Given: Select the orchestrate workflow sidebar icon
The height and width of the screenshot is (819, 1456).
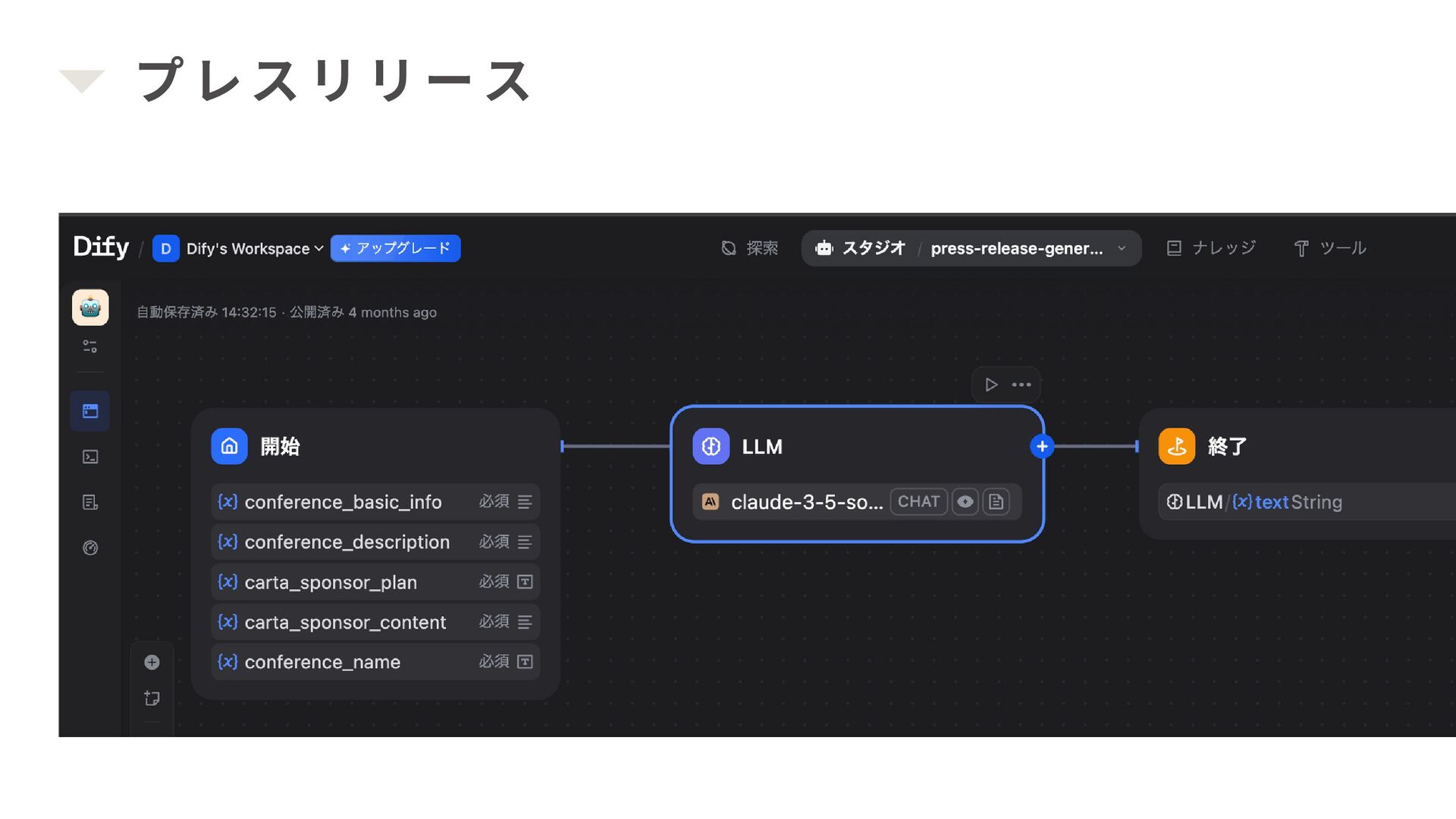Looking at the screenshot, I should tap(90, 411).
